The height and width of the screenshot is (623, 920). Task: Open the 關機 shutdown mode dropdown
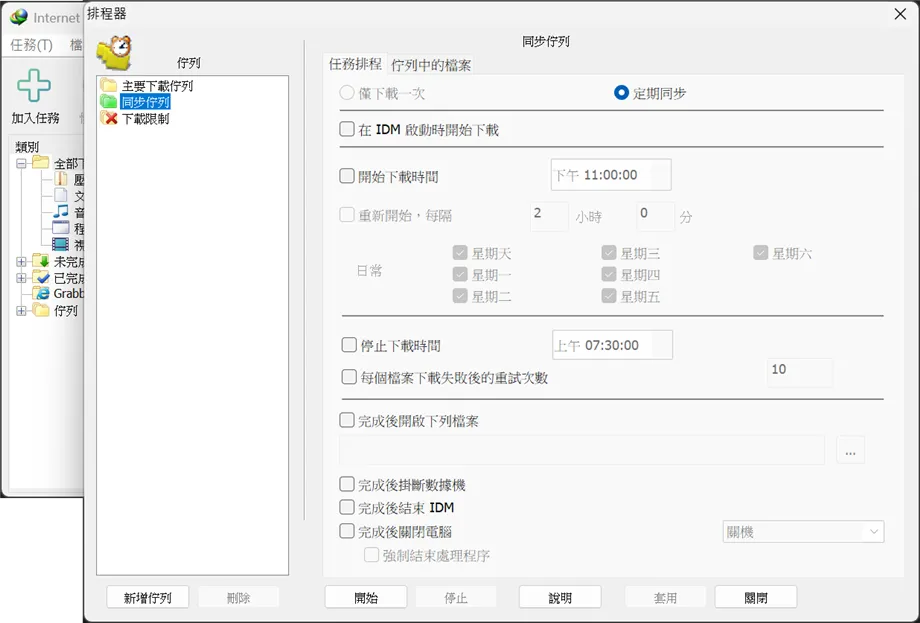803,531
